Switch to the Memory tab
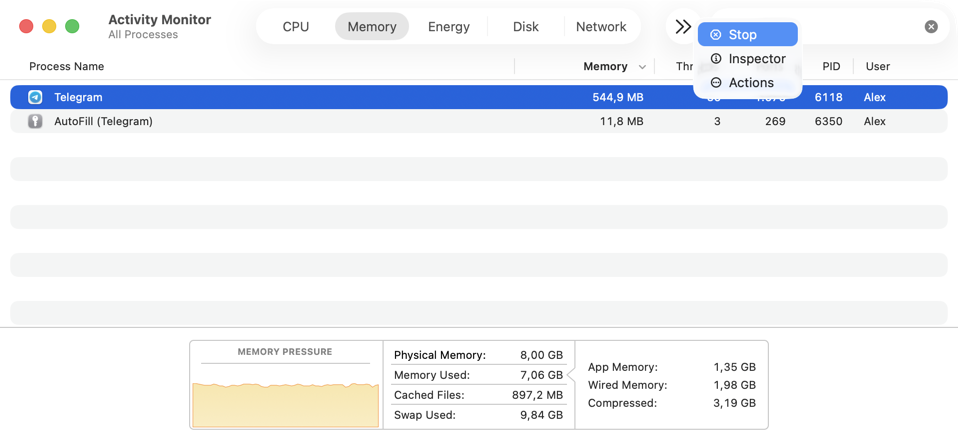958x444 pixels. [x=372, y=27]
